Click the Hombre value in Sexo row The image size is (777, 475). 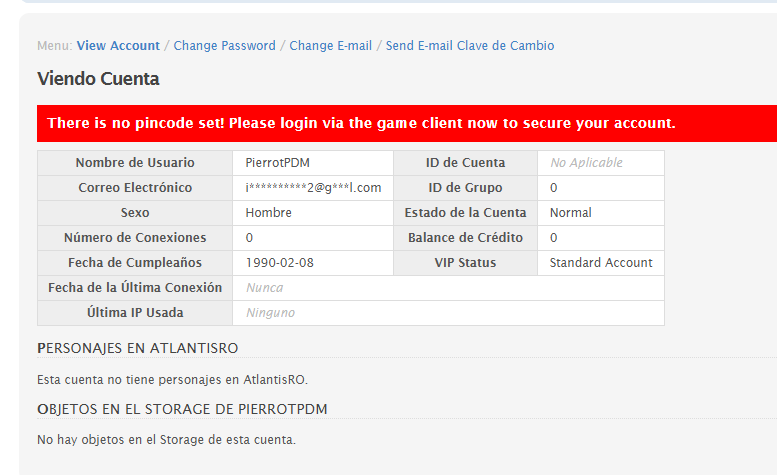[x=269, y=213]
